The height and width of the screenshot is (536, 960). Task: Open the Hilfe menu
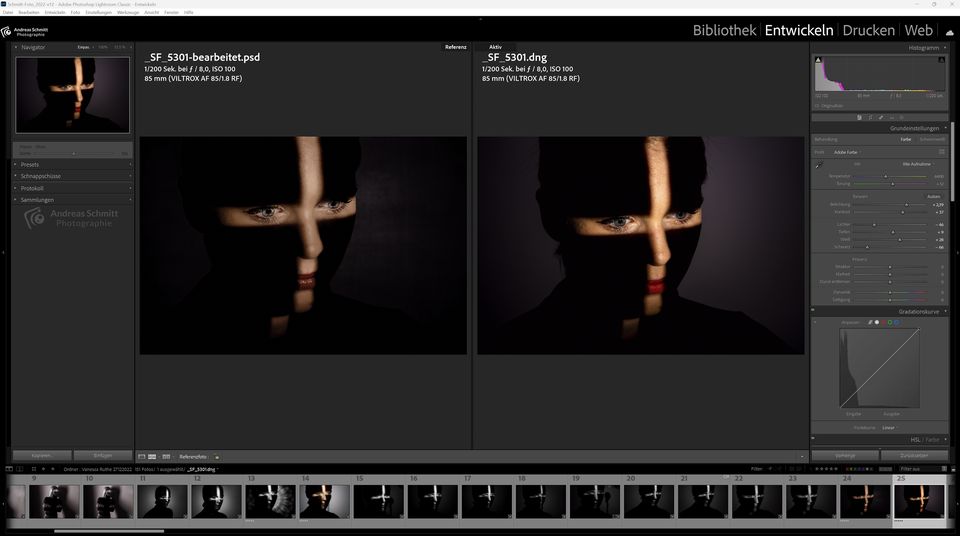189,12
